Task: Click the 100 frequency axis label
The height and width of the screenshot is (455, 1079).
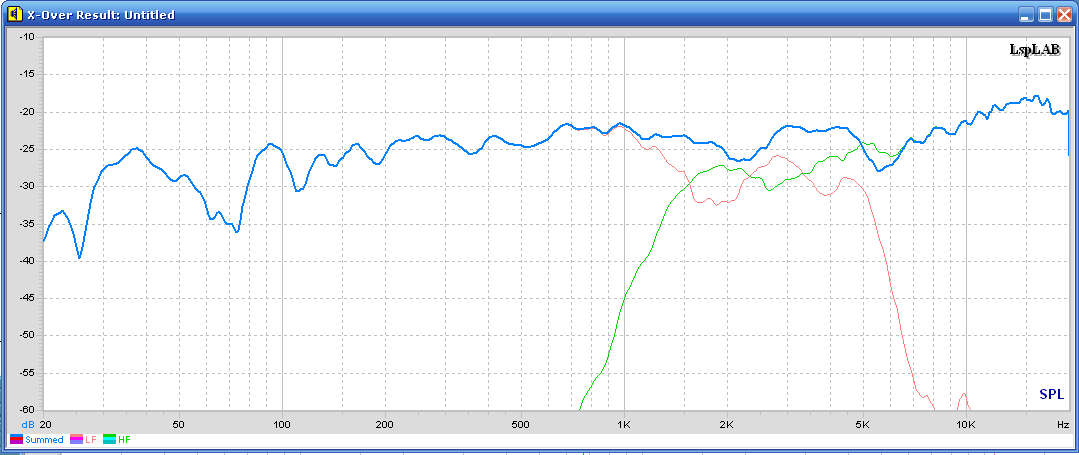Action: (283, 424)
